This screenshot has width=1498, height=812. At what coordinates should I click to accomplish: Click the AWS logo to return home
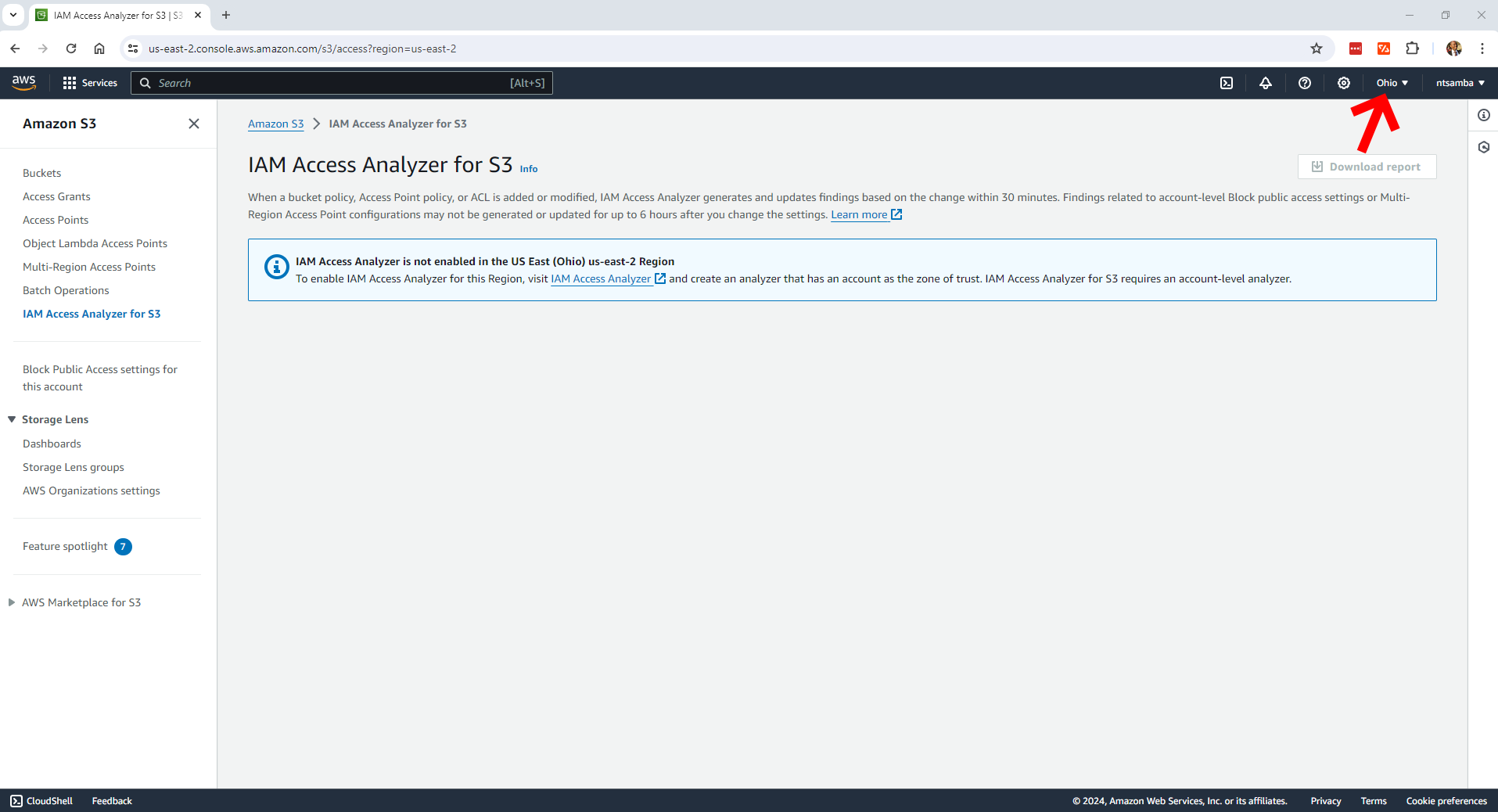23,82
